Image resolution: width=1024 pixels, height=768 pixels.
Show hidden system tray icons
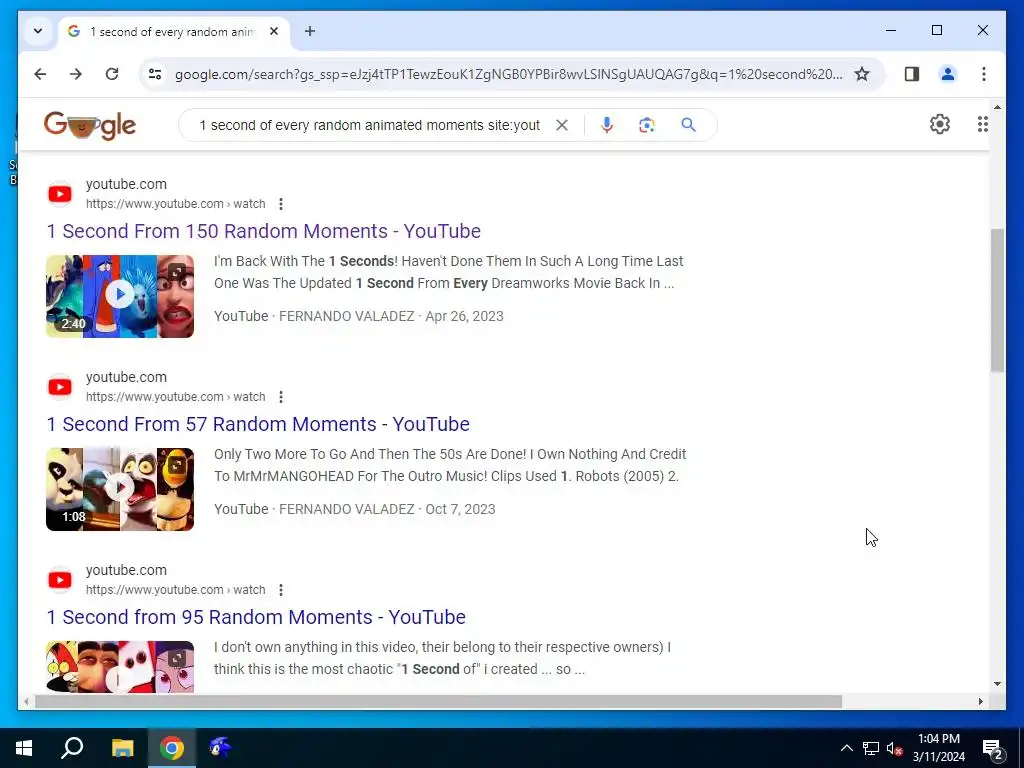[x=846, y=748]
